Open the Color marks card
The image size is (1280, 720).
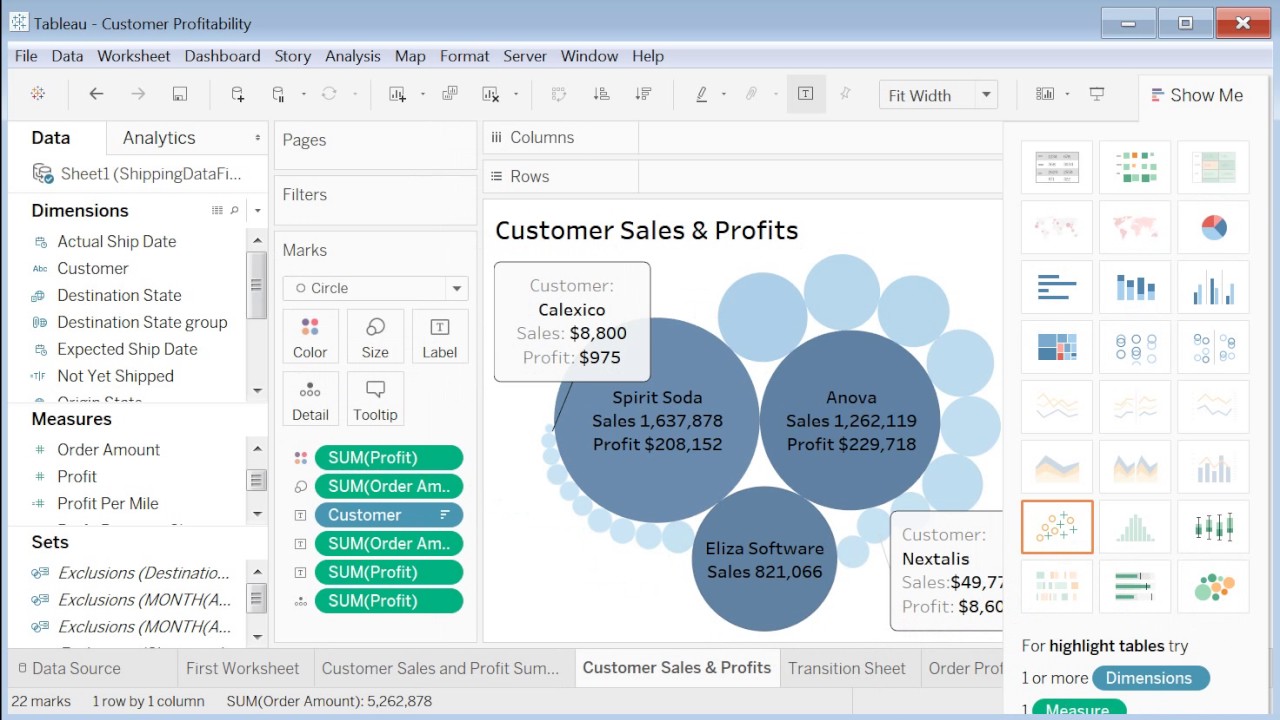click(310, 337)
